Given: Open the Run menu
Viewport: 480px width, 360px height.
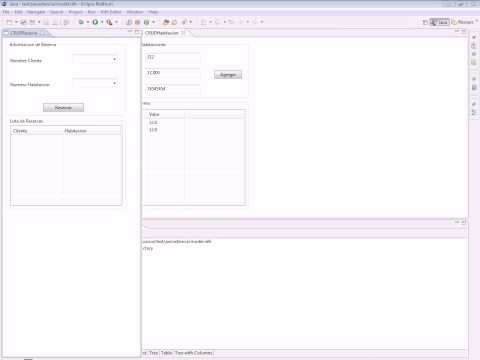Looking at the screenshot, I should (92, 12).
